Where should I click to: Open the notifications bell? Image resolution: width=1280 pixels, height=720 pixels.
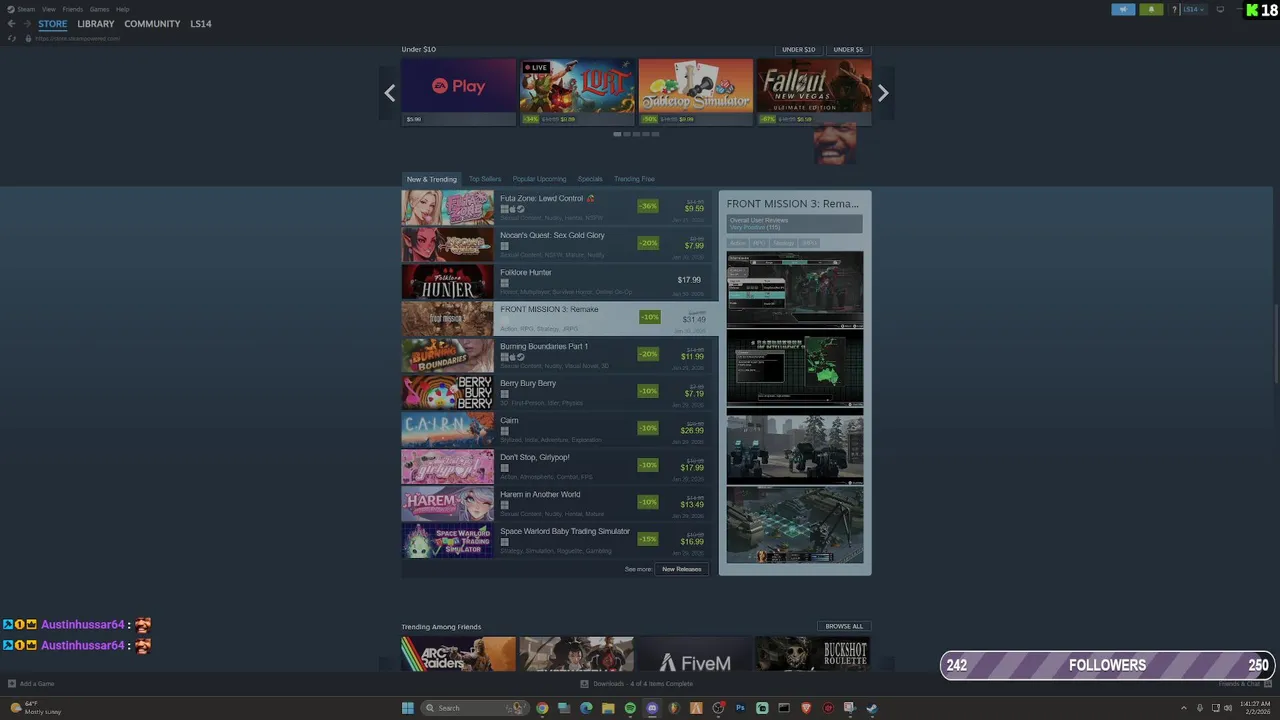point(1151,9)
